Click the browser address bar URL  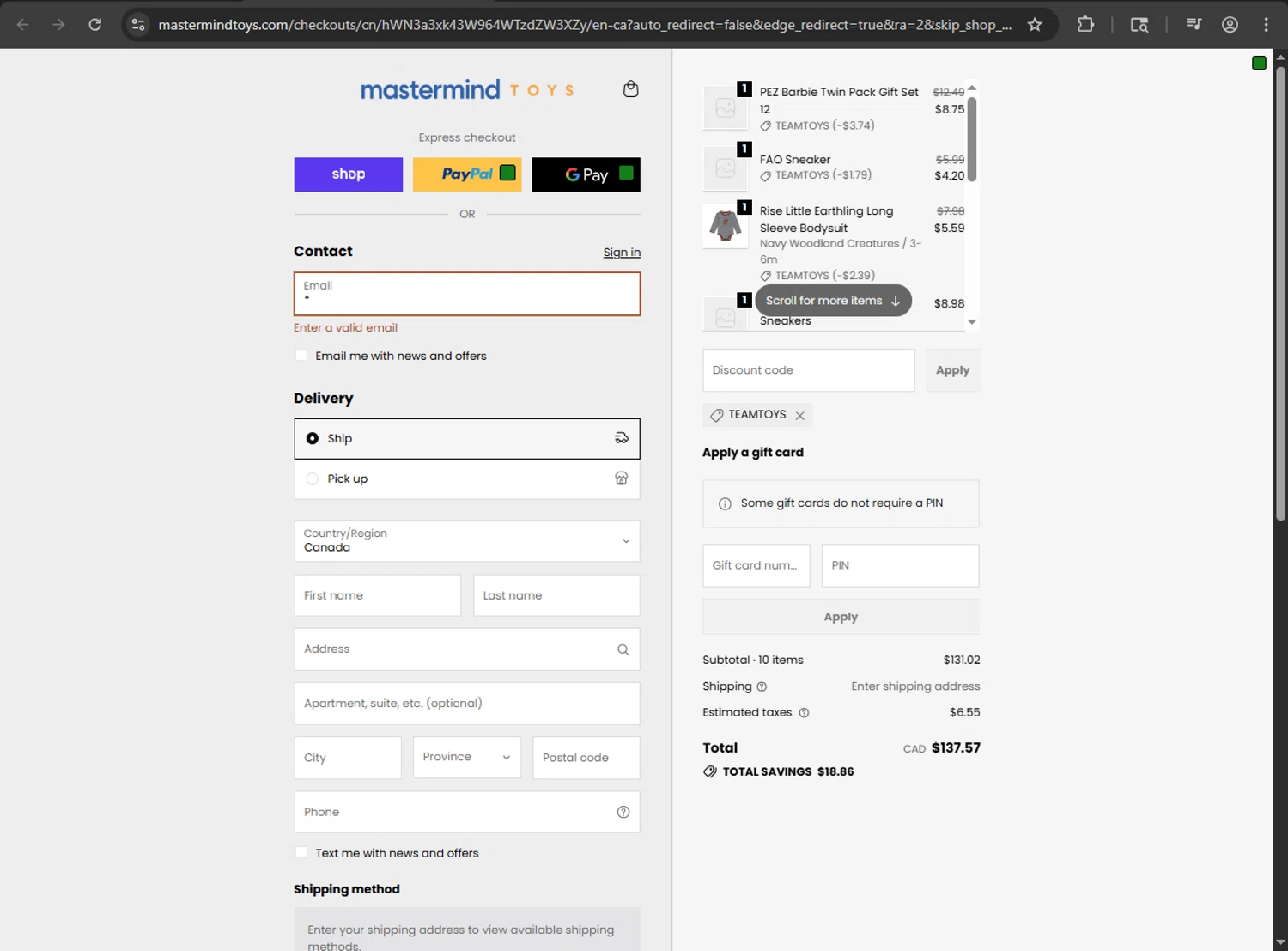[585, 25]
